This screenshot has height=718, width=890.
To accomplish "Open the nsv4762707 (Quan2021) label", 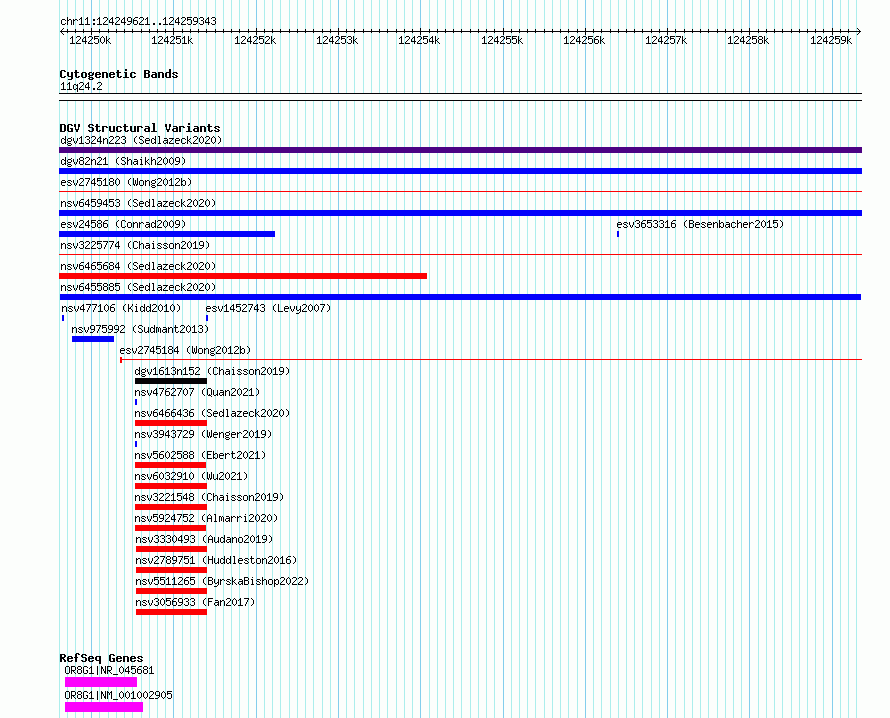I will tap(197, 392).
